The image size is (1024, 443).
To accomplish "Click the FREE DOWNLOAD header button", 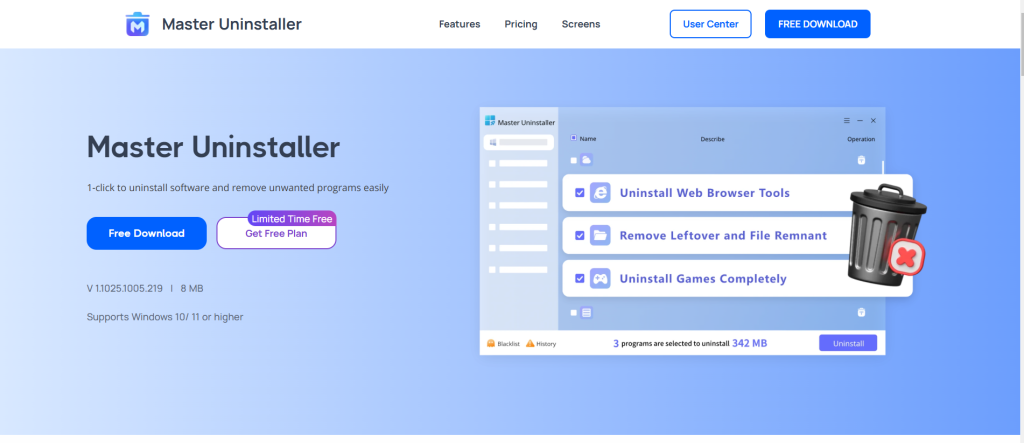I will click(818, 24).
